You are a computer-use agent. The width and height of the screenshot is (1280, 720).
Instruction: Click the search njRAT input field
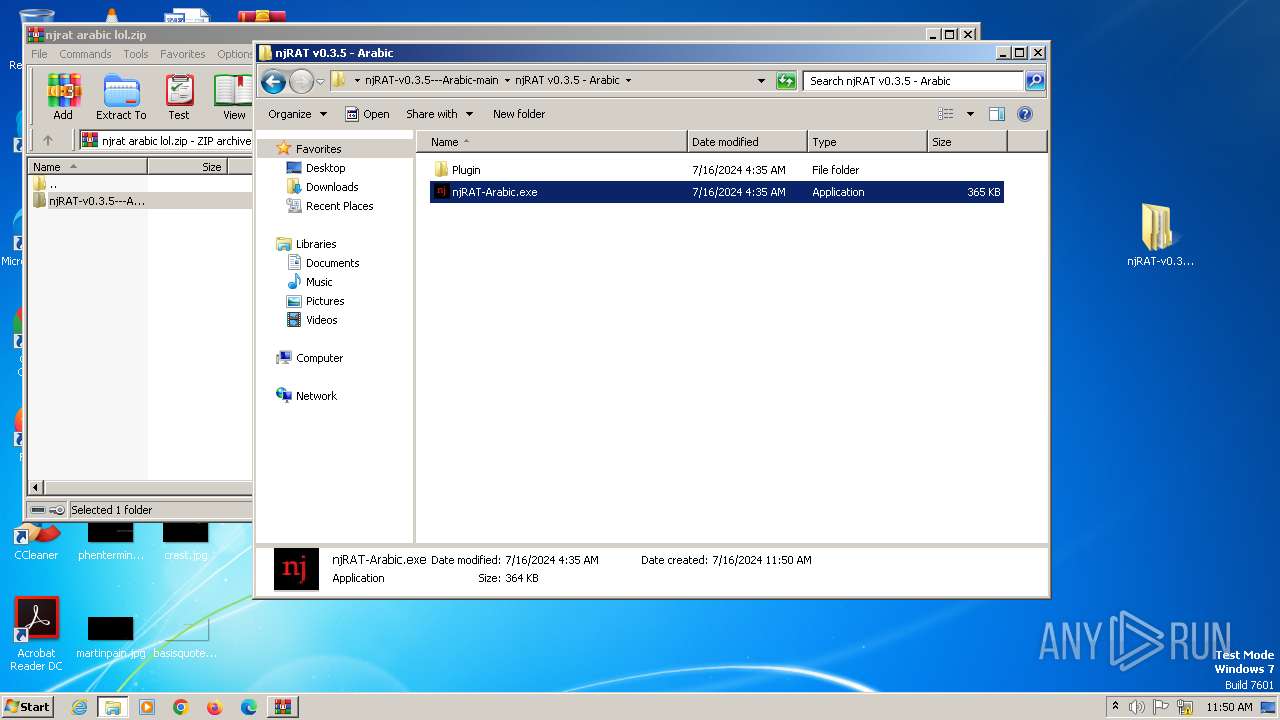point(914,81)
